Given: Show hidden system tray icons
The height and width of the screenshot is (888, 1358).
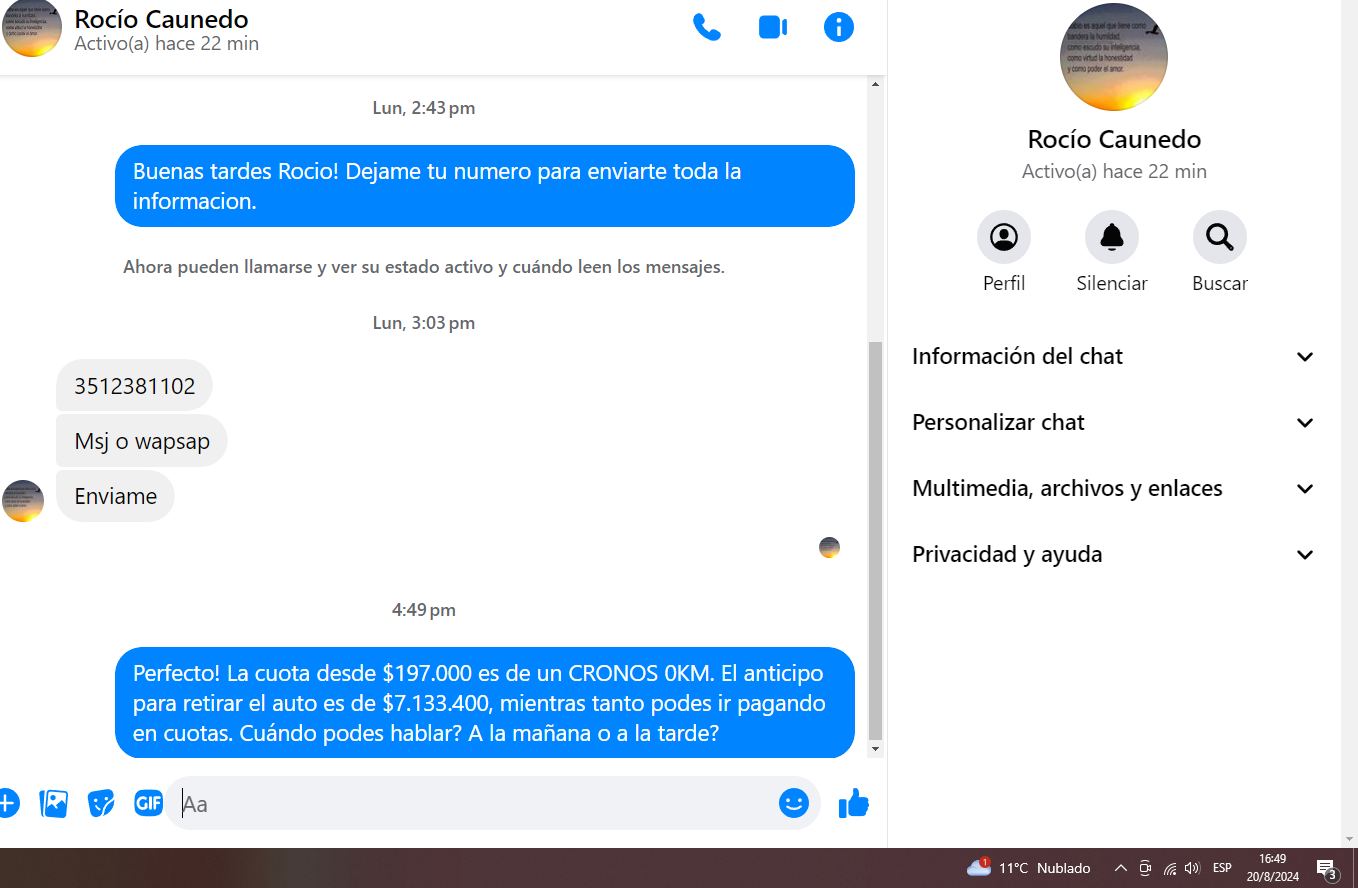Looking at the screenshot, I should pyautogui.click(x=1120, y=868).
